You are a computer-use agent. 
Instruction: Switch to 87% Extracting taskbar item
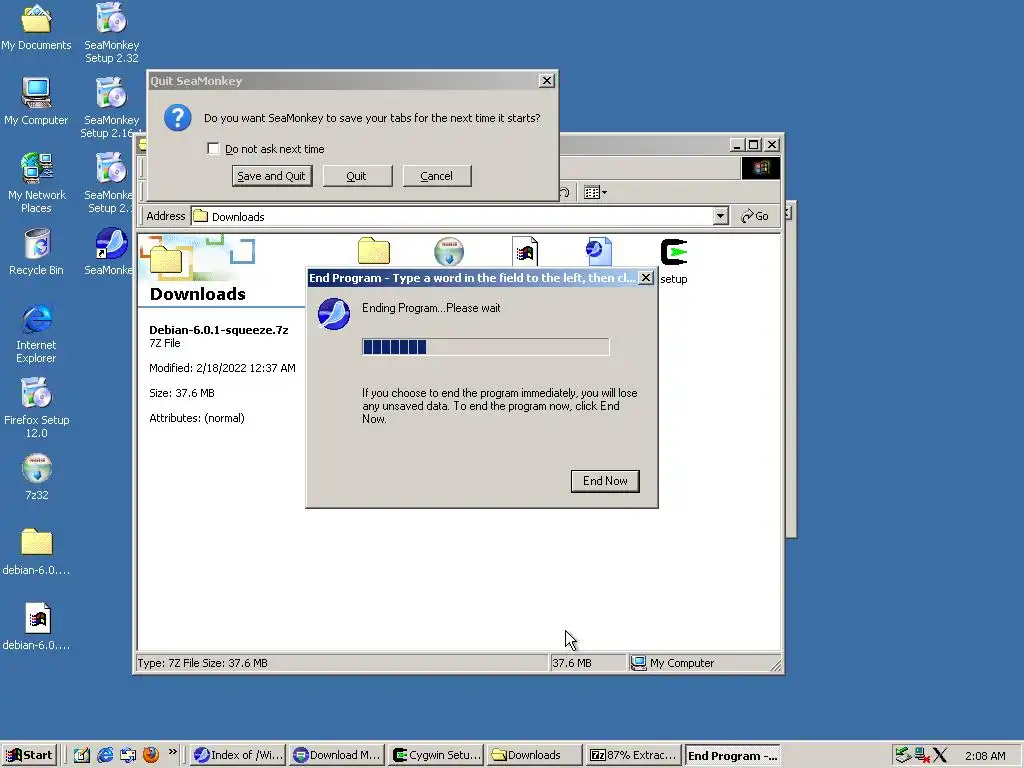pyautogui.click(x=633, y=755)
